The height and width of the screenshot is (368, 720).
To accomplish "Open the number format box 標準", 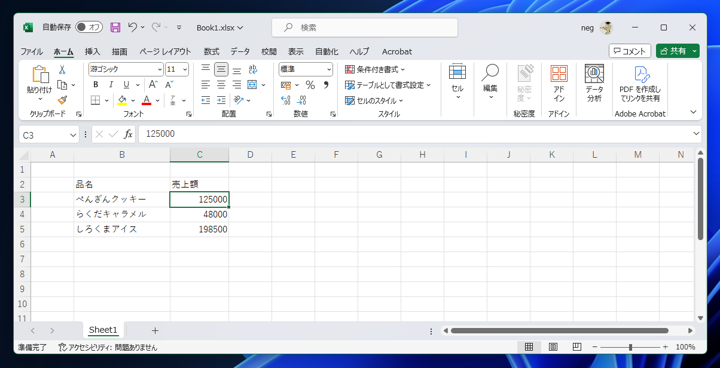I will coord(306,69).
